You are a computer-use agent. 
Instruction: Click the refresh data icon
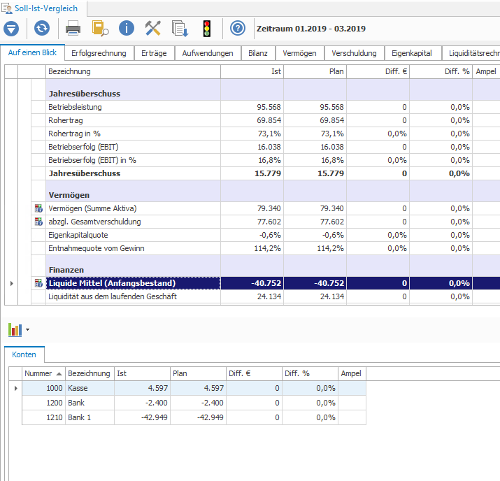tap(42, 28)
